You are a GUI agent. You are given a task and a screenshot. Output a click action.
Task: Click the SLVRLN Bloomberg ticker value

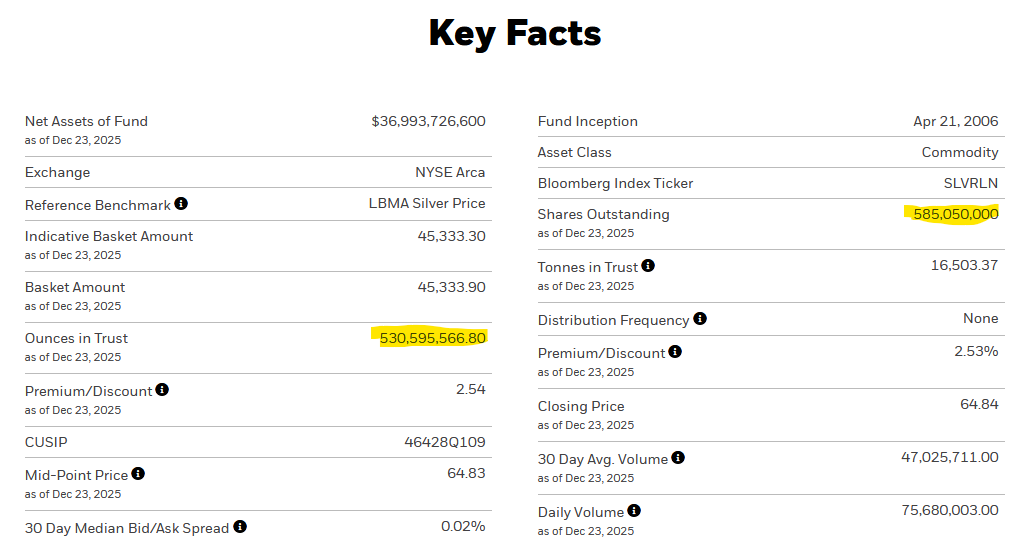click(971, 183)
